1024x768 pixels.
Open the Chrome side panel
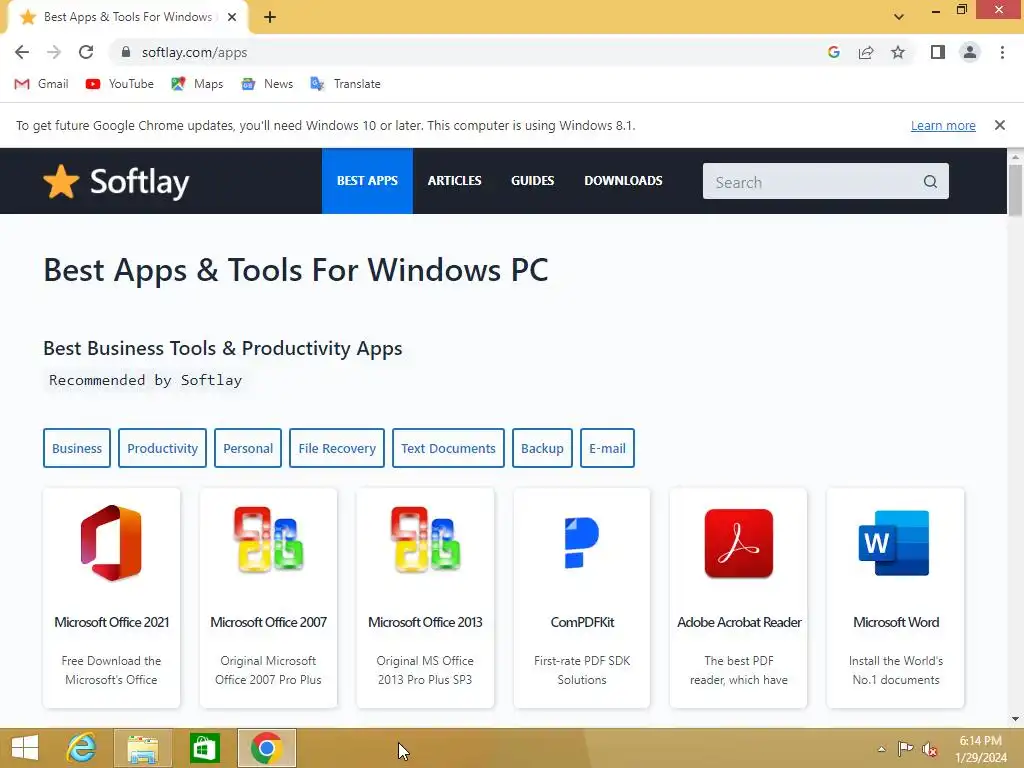click(938, 52)
